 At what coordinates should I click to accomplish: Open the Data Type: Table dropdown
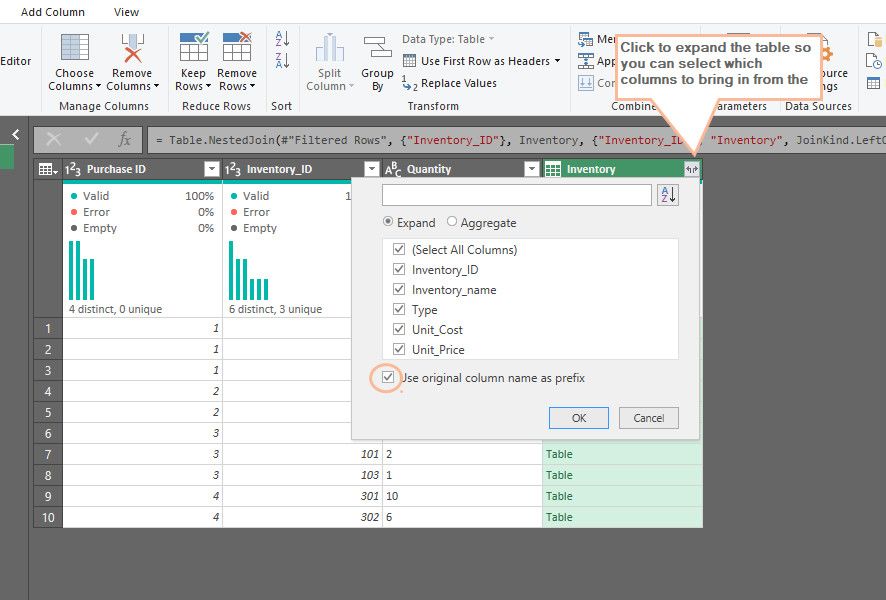[448, 39]
